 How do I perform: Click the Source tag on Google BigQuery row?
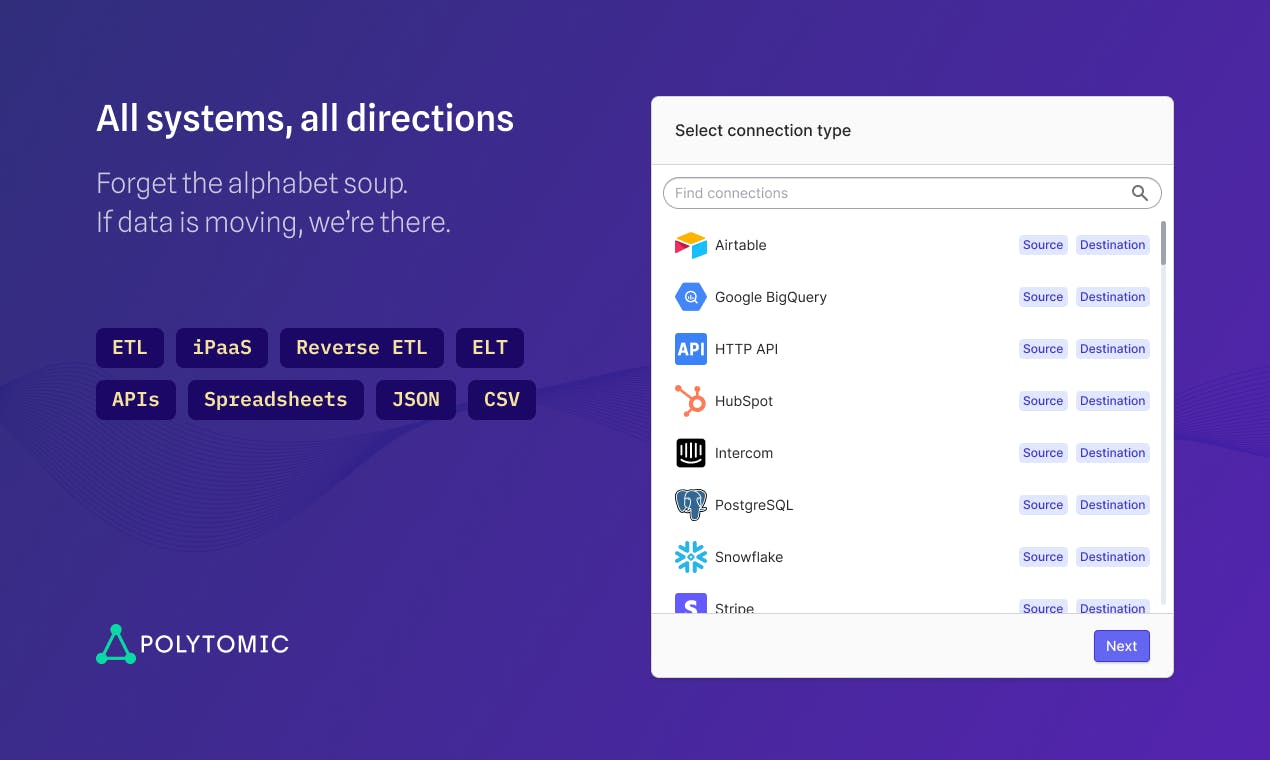[1043, 297]
